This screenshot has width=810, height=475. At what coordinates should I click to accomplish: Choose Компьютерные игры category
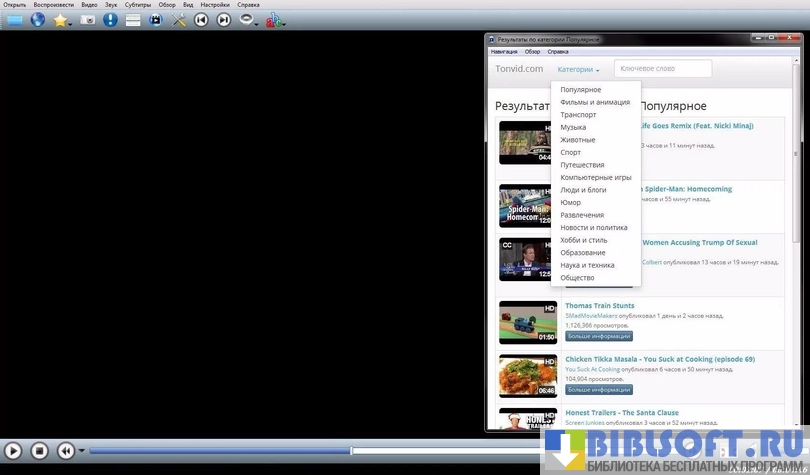596,177
